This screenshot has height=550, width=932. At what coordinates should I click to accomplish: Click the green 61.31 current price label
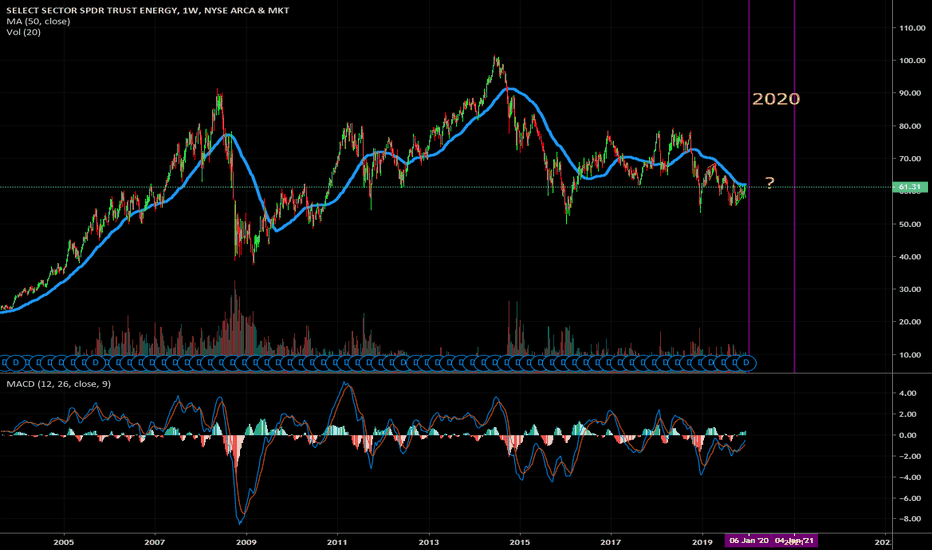click(x=910, y=187)
